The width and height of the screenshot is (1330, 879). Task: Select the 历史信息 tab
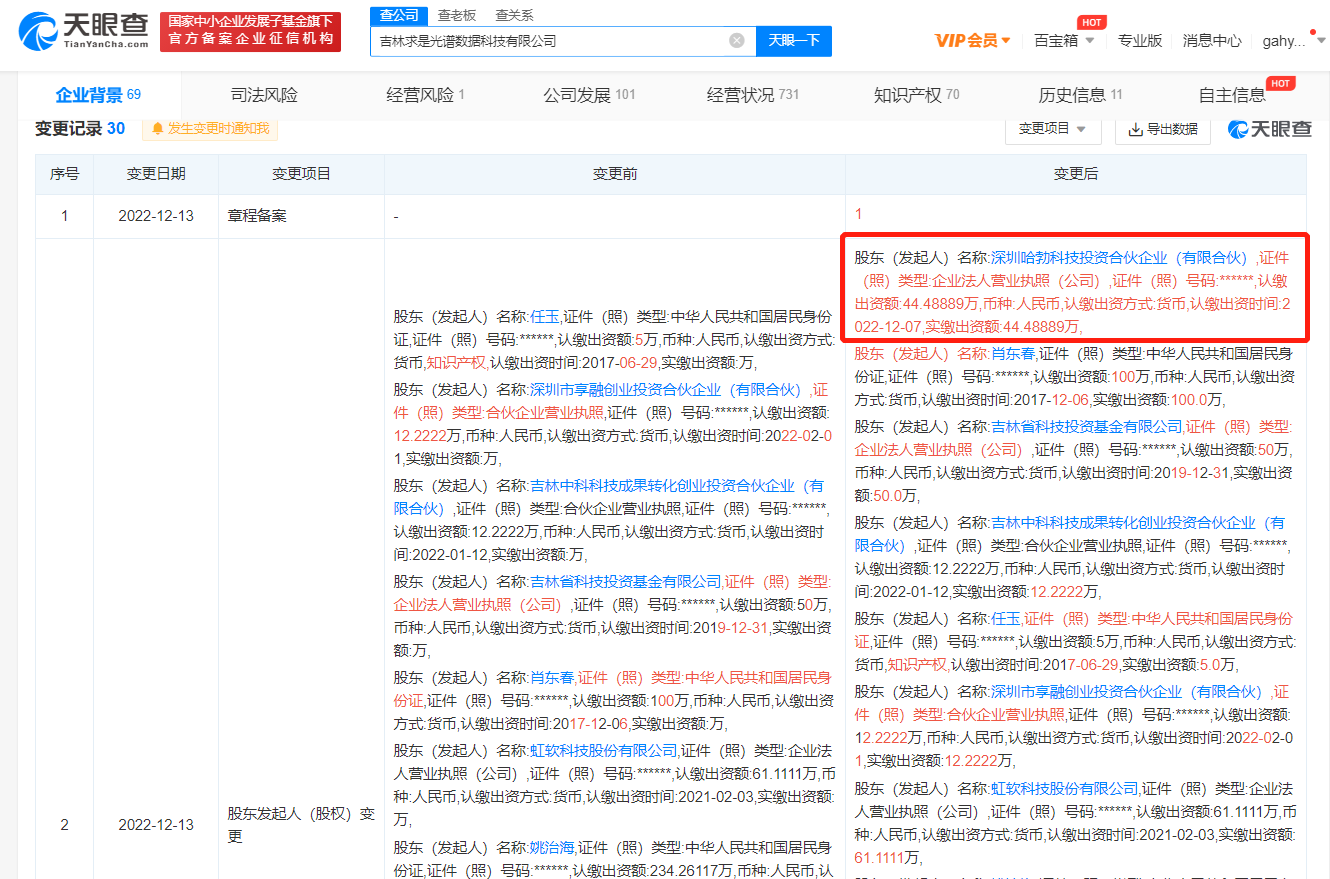point(1080,95)
